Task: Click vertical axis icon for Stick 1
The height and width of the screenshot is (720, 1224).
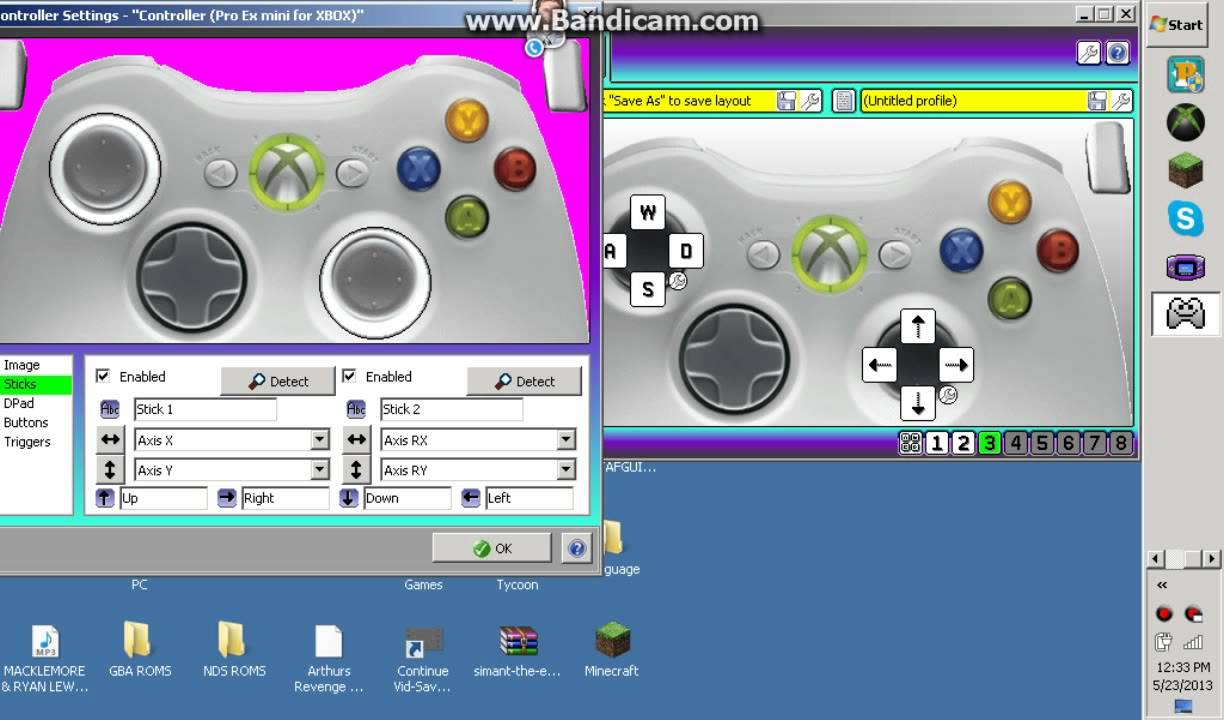Action: 110,470
